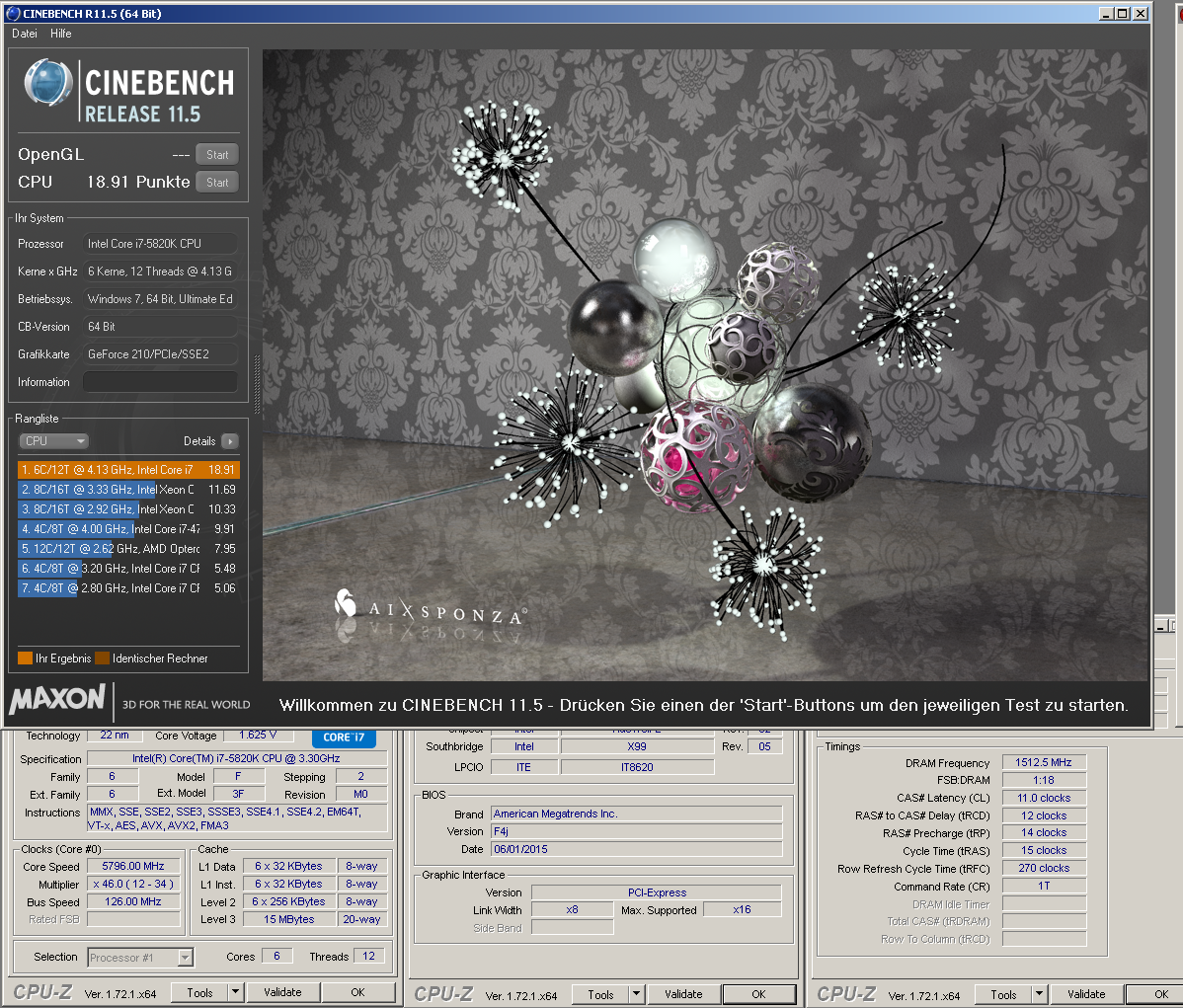The height and width of the screenshot is (1008, 1183).
Task: Click Tools in the right CPU-Z window
Action: click(1003, 994)
